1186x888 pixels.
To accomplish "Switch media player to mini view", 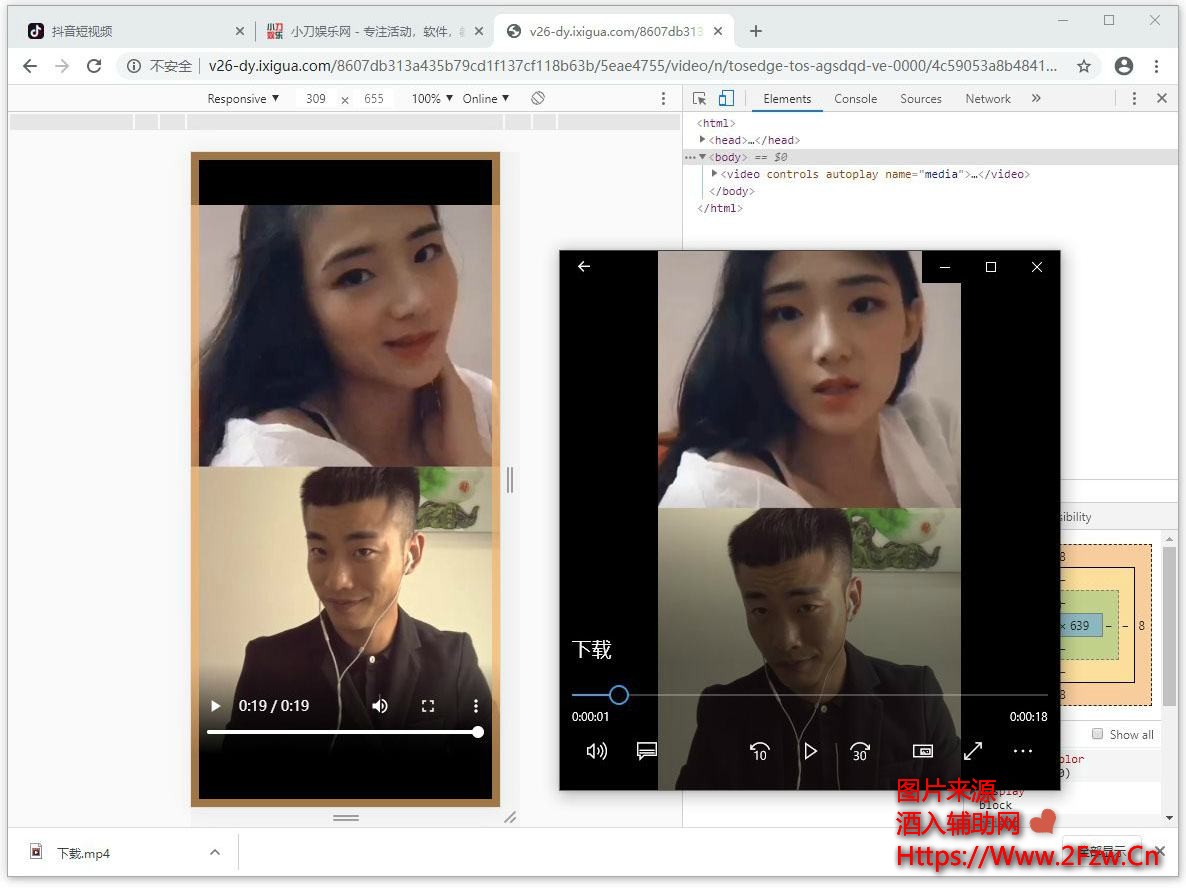I will tap(923, 751).
